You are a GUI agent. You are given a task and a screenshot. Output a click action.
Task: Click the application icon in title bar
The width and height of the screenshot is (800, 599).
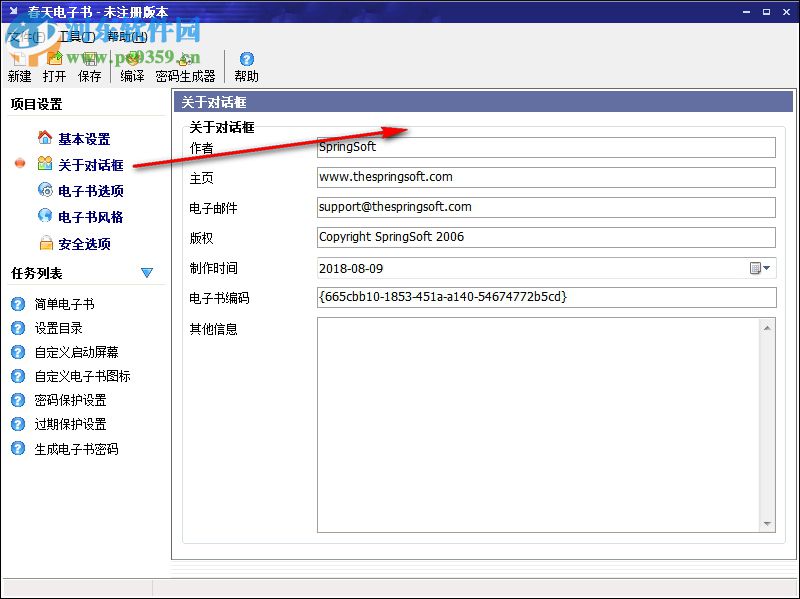(x=14, y=11)
